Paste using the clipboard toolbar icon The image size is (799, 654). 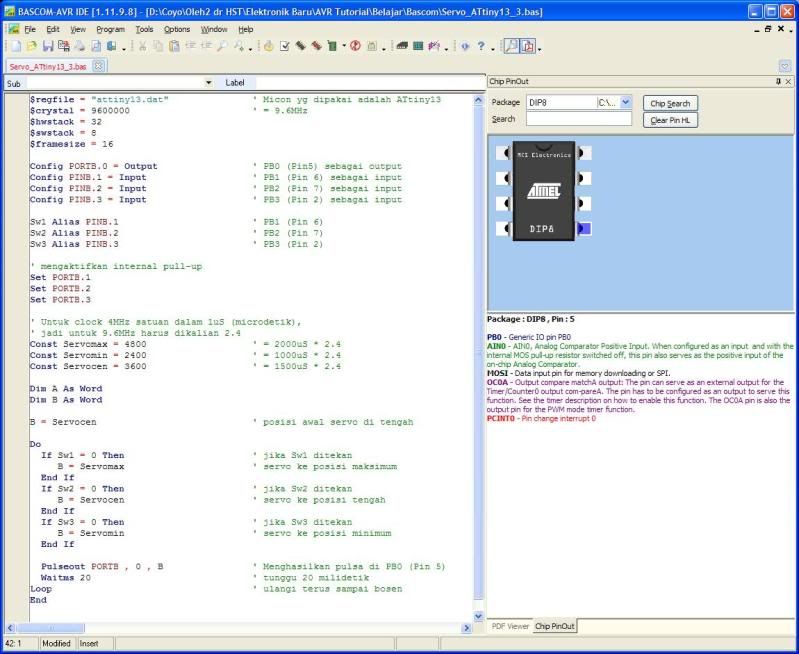[174, 46]
